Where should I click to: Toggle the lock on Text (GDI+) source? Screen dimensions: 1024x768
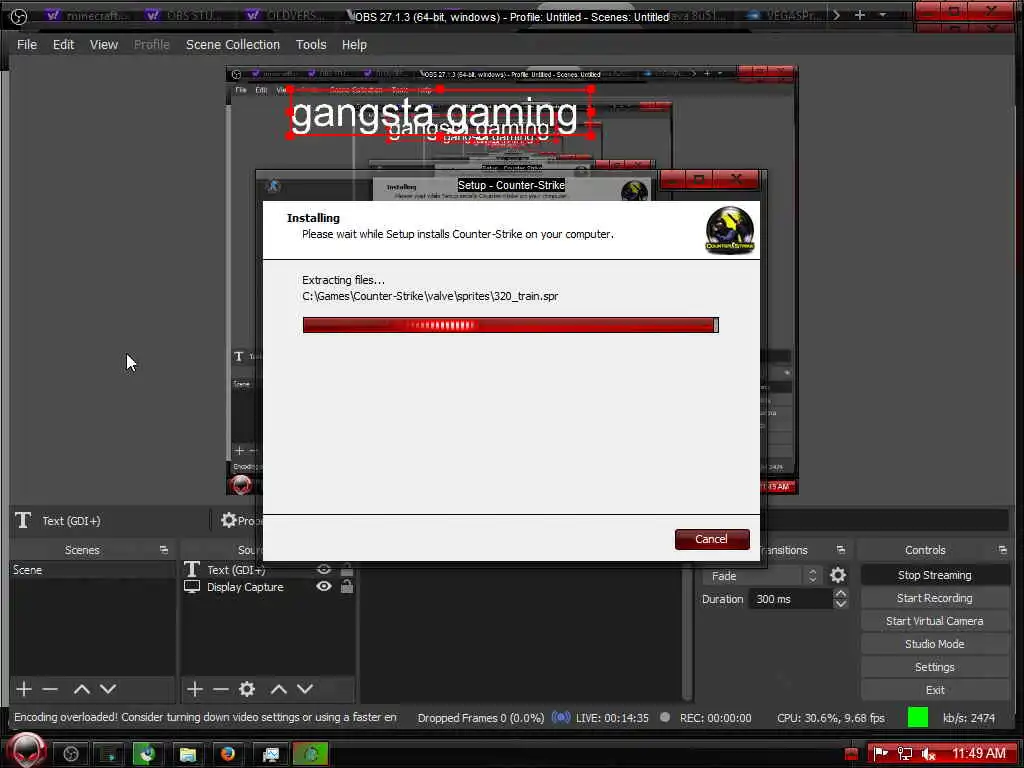[x=347, y=569]
